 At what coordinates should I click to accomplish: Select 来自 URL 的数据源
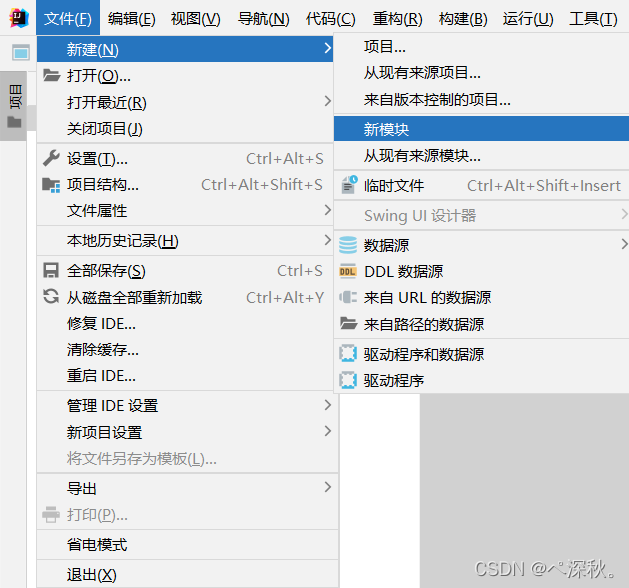[x=481, y=298]
